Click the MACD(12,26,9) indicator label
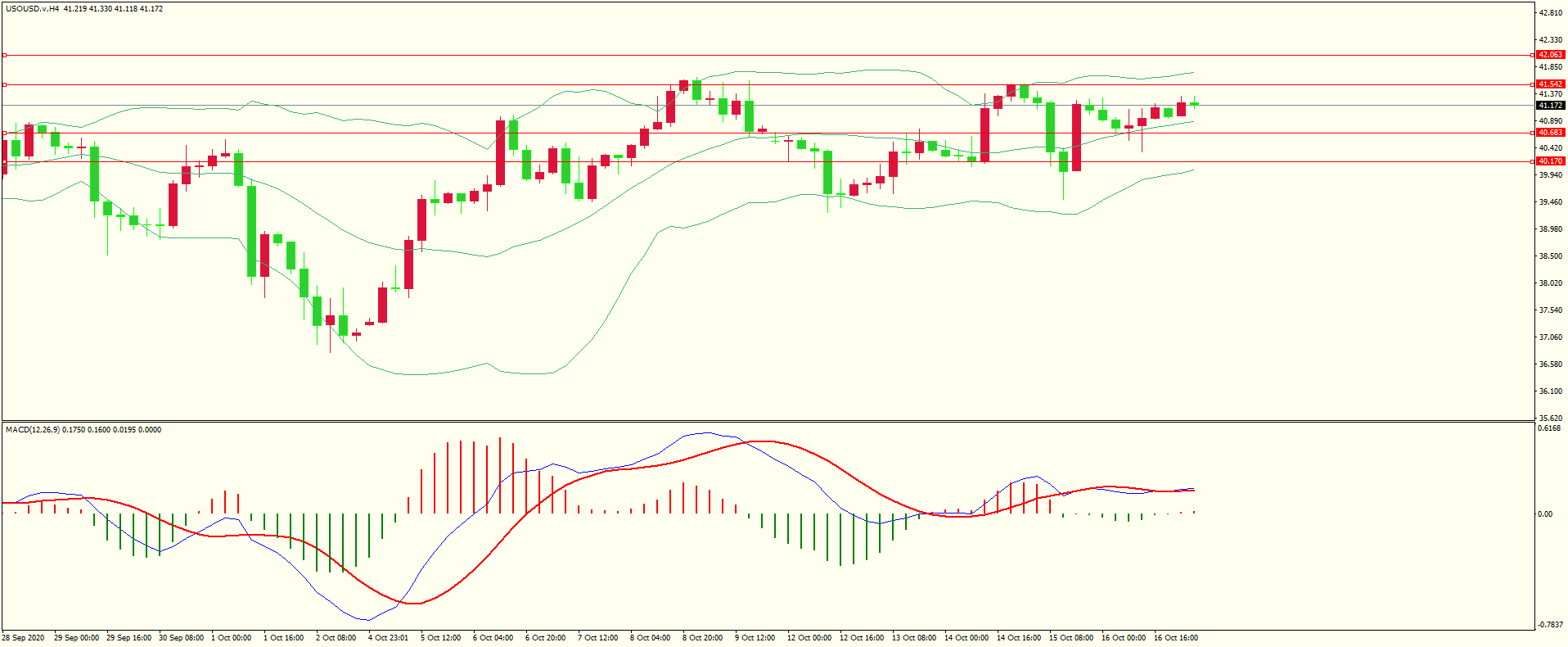This screenshot has height=647, width=1568. coord(33,430)
